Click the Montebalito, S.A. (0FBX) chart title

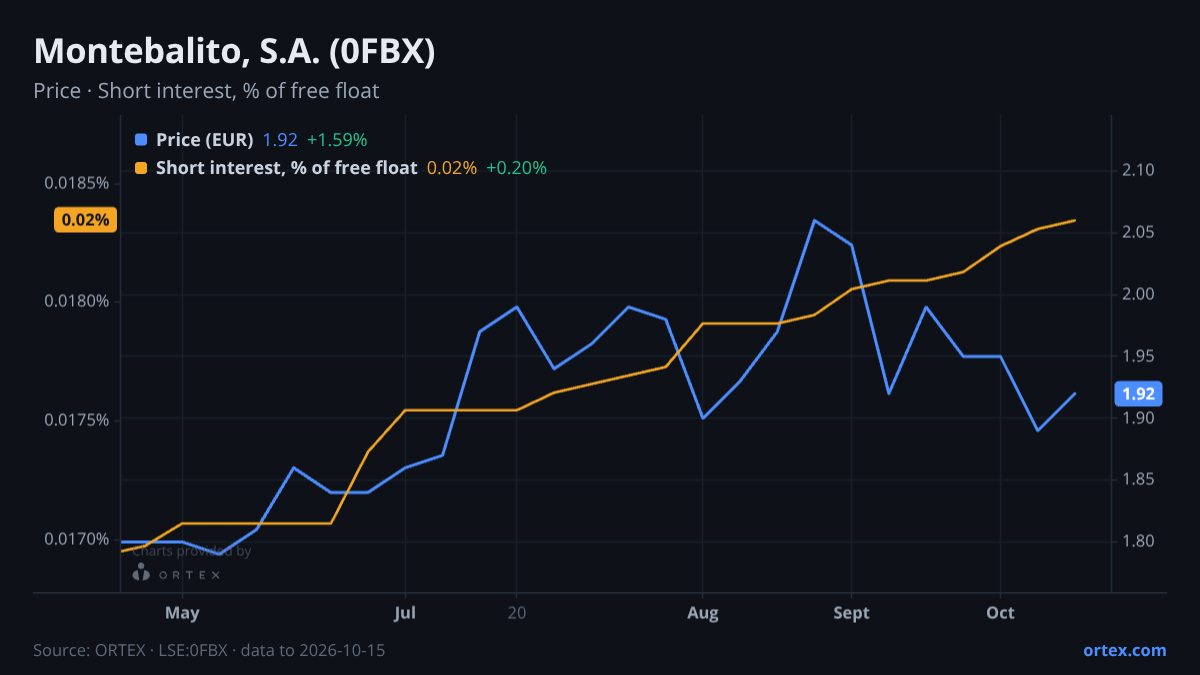(x=234, y=52)
